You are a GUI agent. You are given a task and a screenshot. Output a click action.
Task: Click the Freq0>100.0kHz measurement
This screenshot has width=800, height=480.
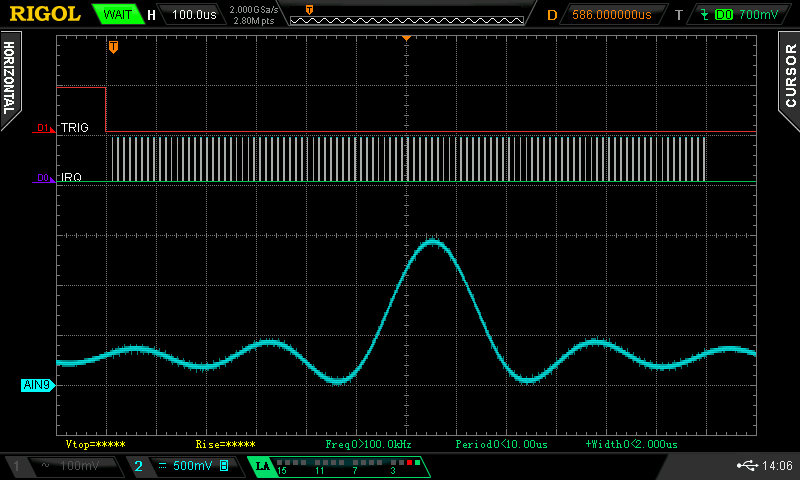pyautogui.click(x=368, y=444)
